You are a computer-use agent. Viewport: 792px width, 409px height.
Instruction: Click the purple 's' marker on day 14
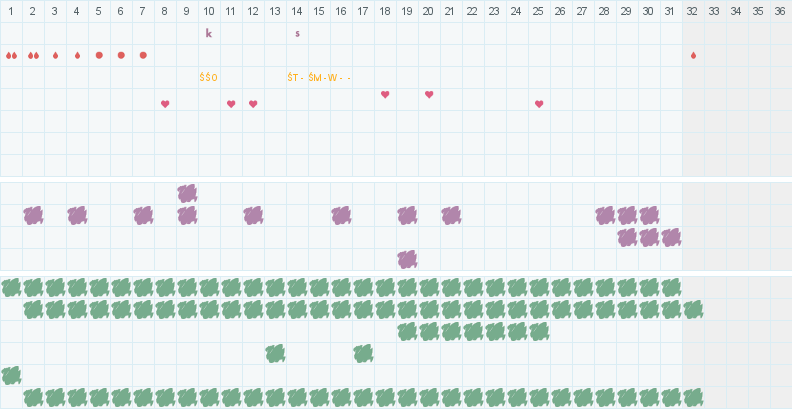[297, 33]
